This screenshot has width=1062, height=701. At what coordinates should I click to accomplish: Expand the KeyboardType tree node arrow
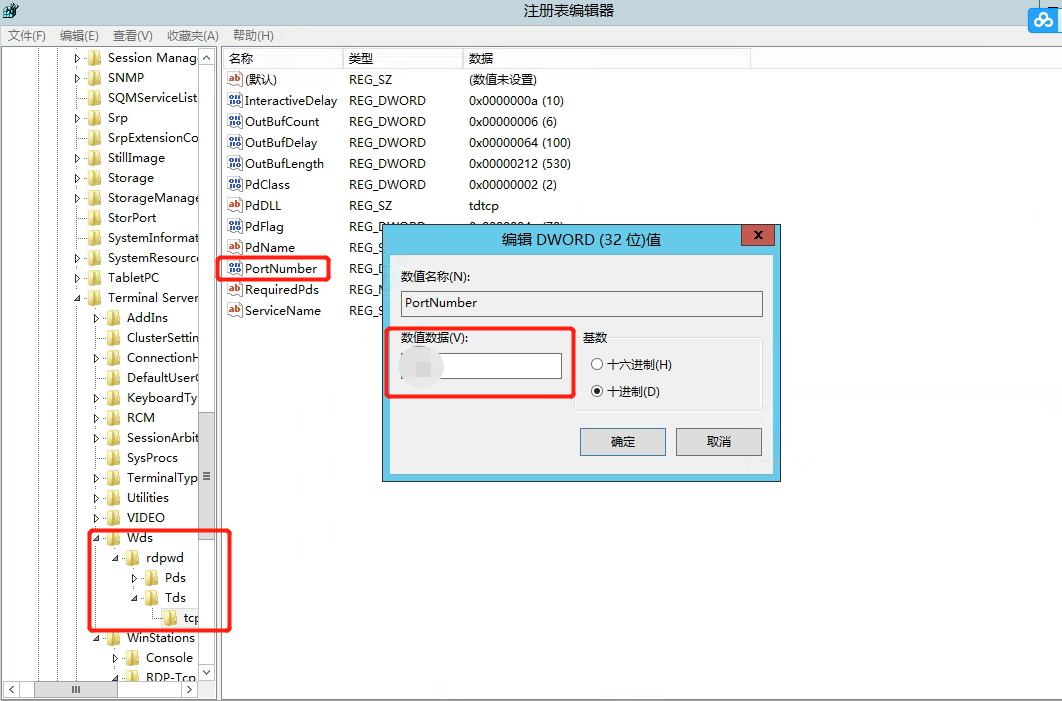96,398
